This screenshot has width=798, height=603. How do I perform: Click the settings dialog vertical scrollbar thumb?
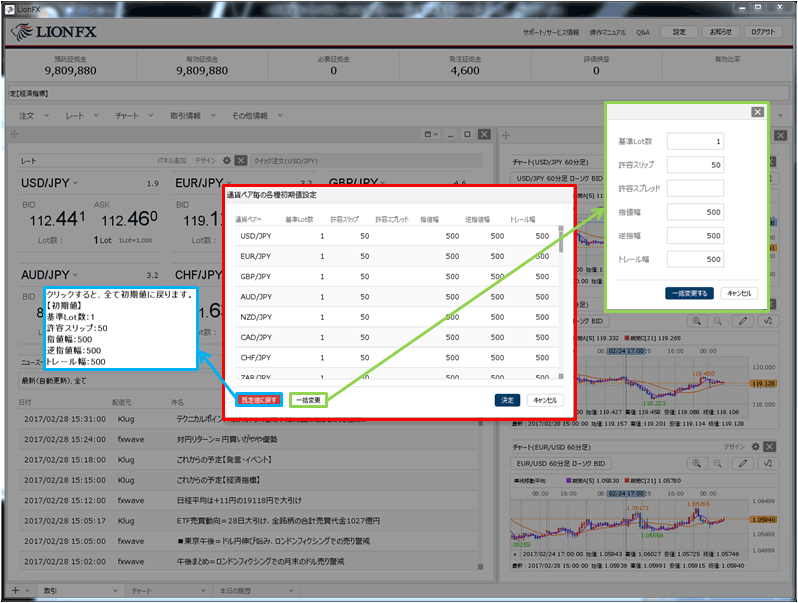561,241
